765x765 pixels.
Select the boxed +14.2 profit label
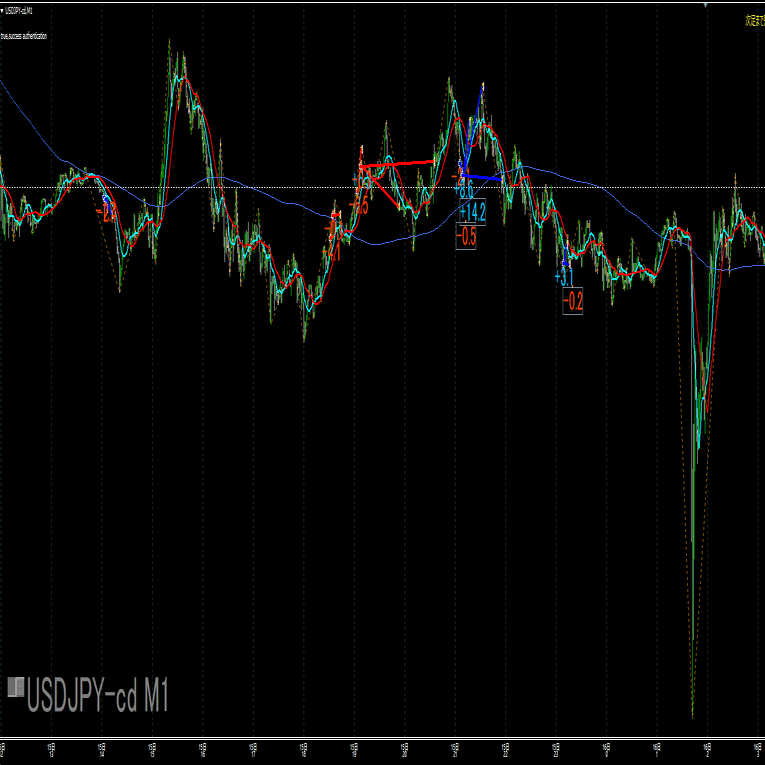(x=473, y=212)
